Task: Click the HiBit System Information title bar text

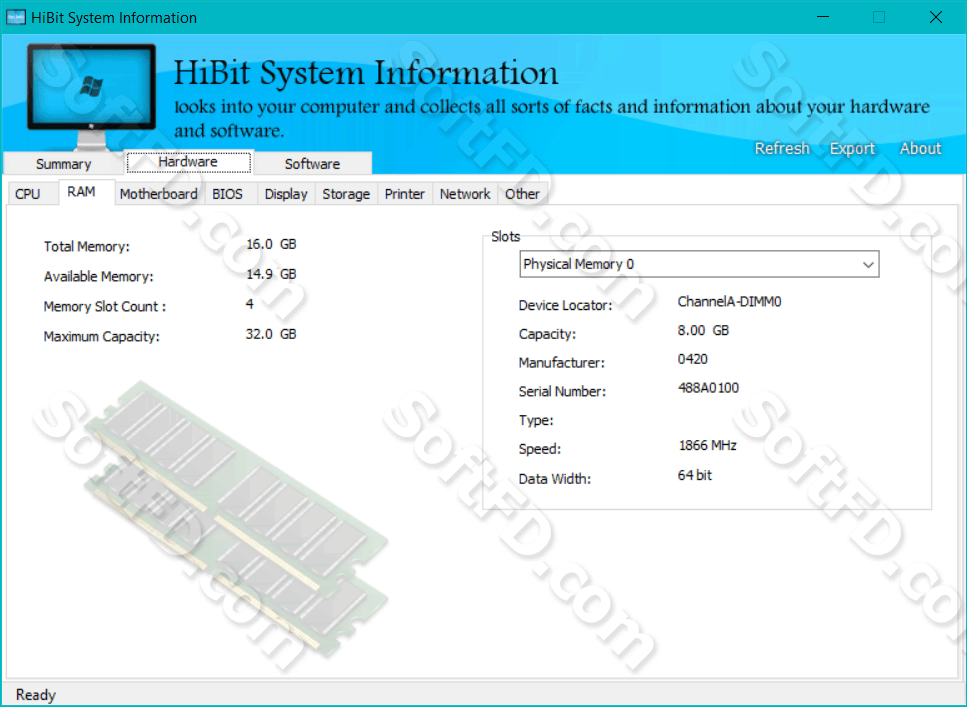Action: [x=114, y=18]
